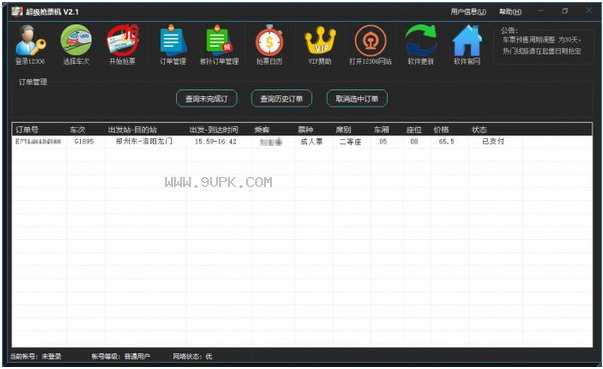Image resolution: width=603 pixels, height=369 pixels.
Task: Click the 查询历史订单 button
Action: [x=282, y=98]
